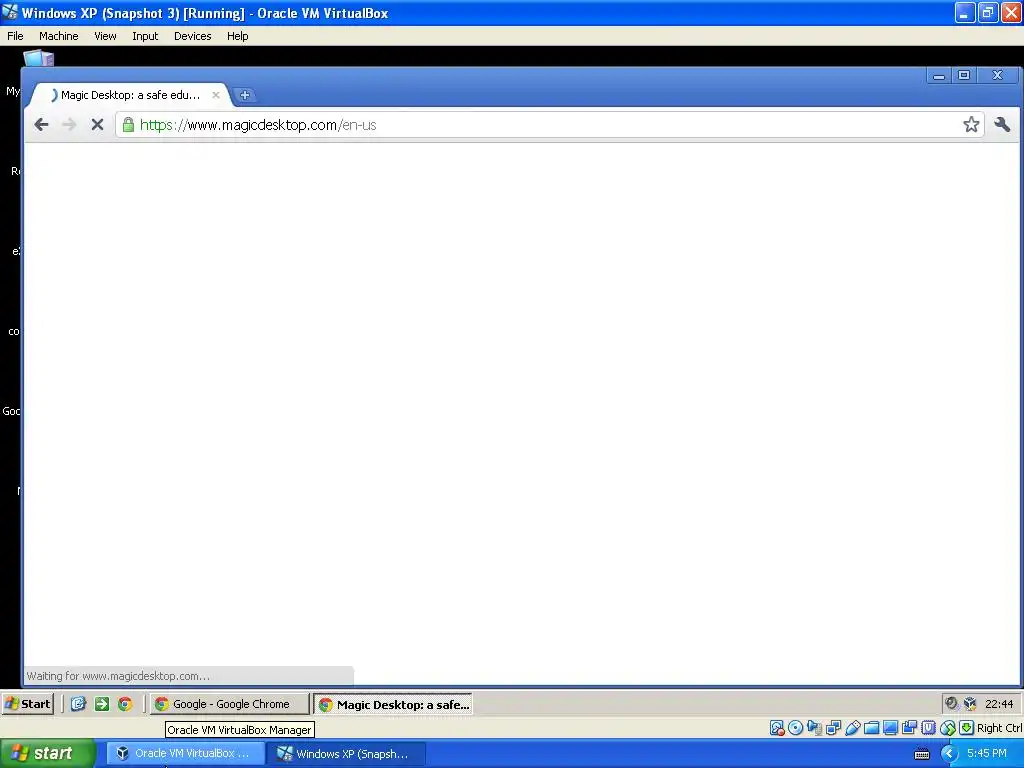The image size is (1024, 768).
Task: Click the host clock showing 5:45 PM
Action: click(987, 754)
